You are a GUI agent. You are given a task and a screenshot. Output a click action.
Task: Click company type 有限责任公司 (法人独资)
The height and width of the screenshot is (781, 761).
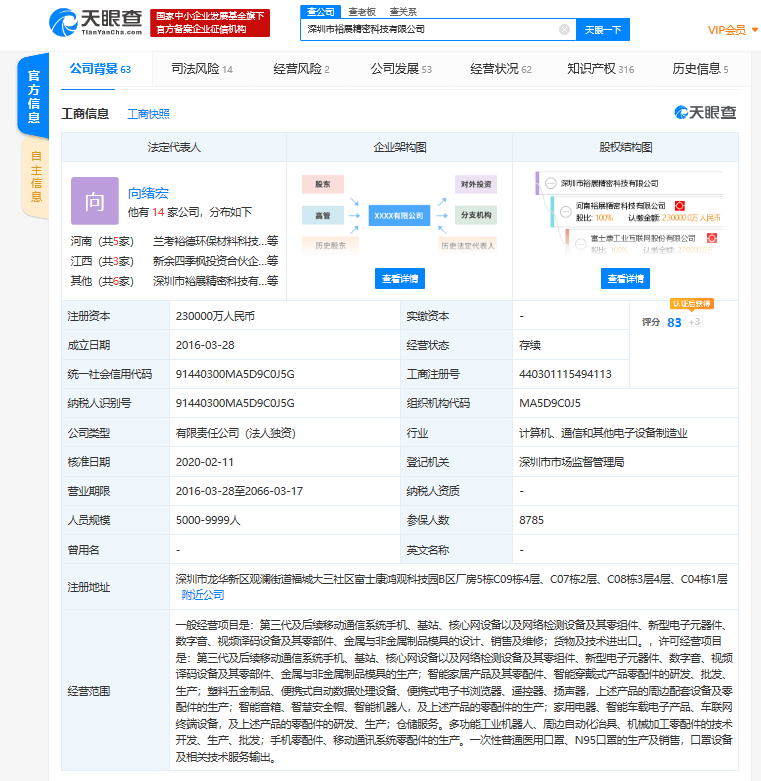[x=236, y=433]
